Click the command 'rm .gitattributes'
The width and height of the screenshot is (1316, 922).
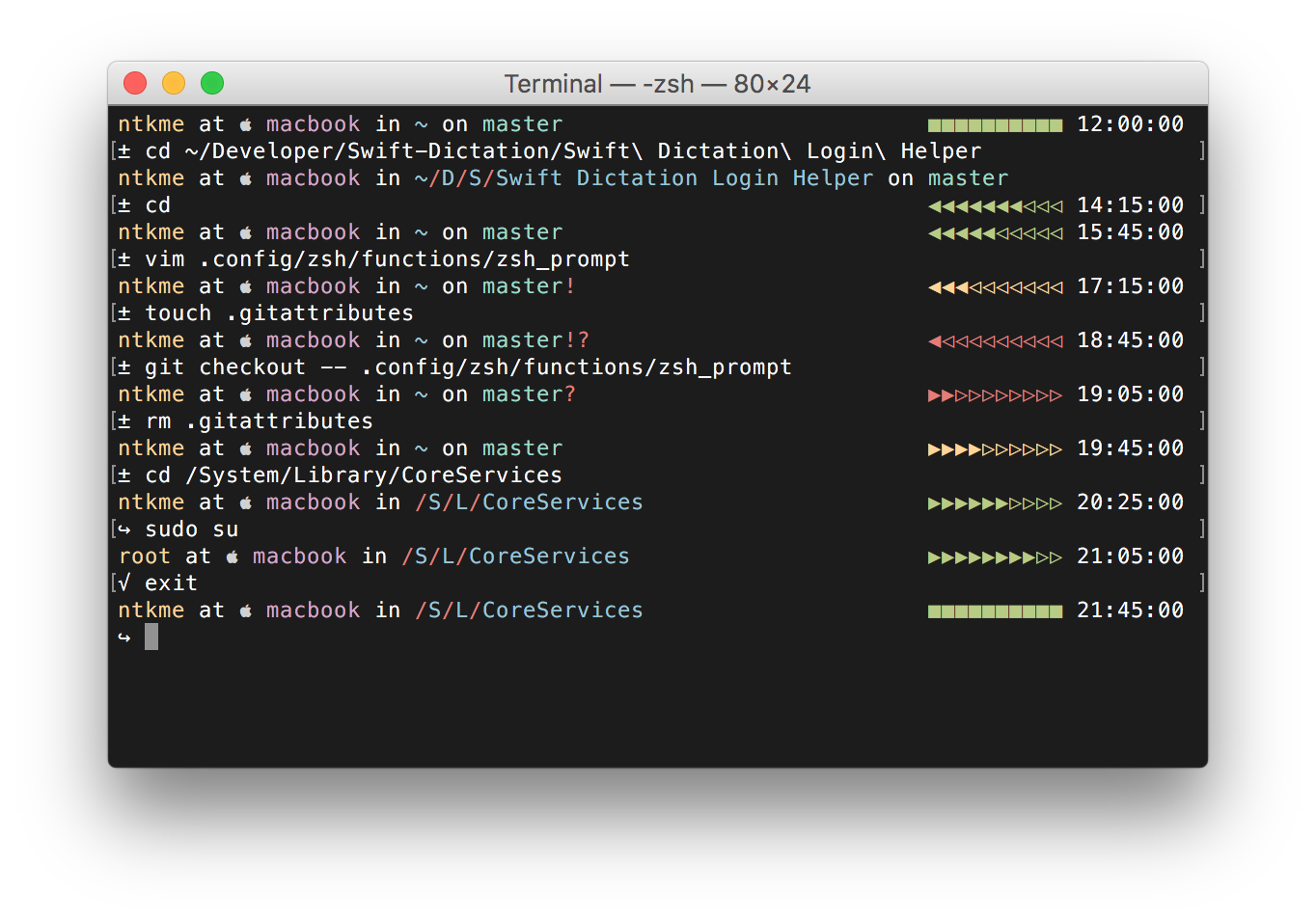(259, 421)
